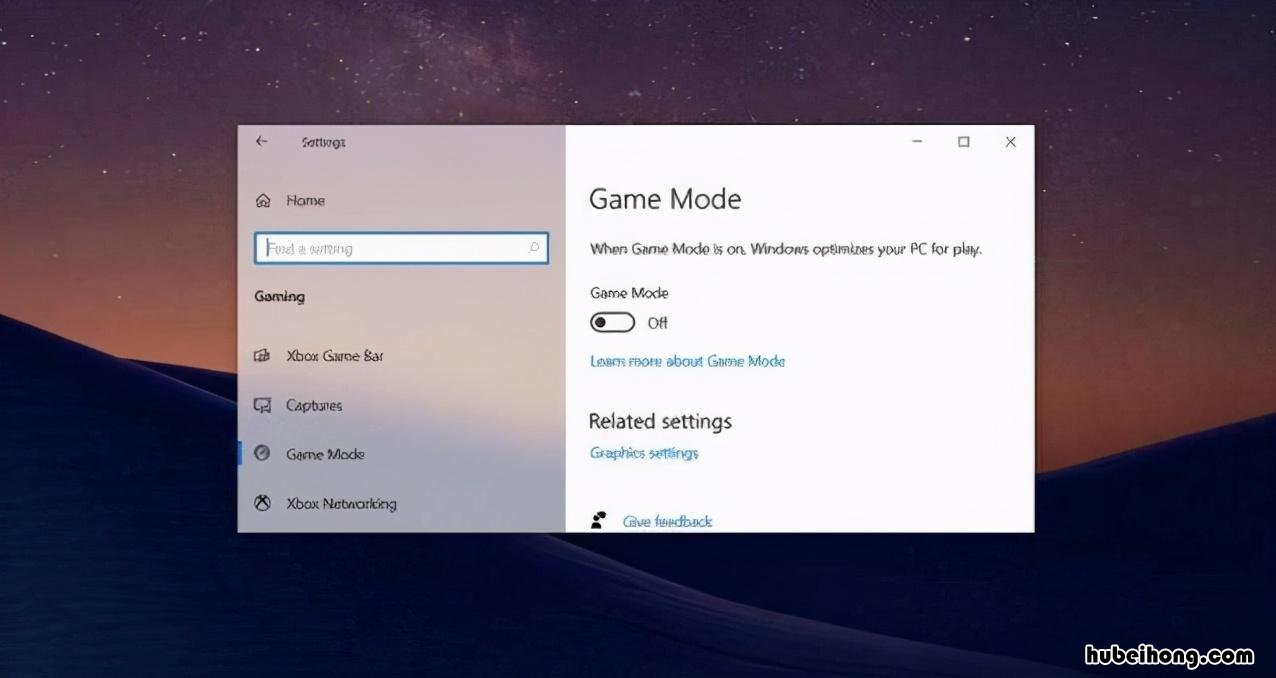Click the Give feedback link

[667, 521]
